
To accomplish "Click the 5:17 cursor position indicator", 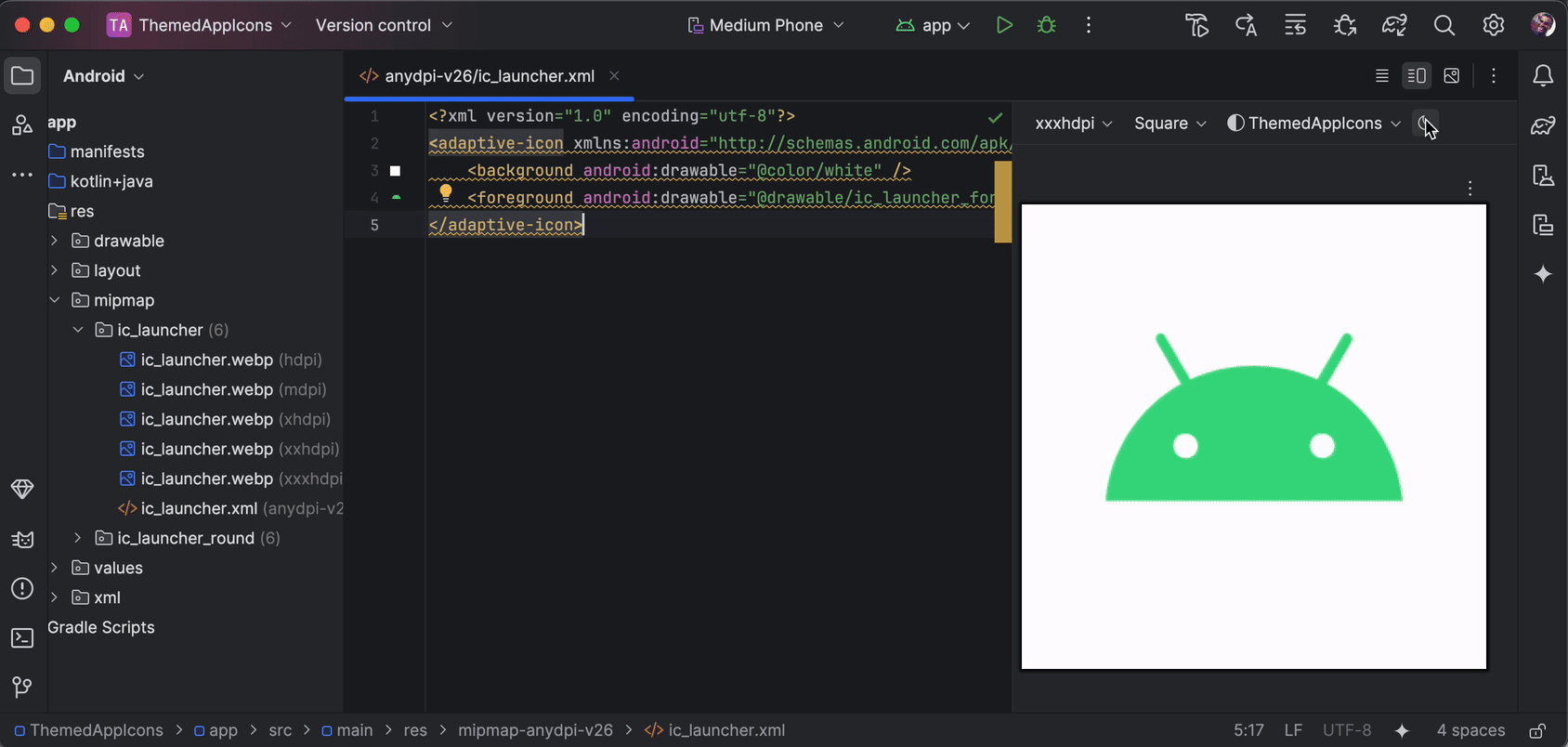I will click(1248, 731).
